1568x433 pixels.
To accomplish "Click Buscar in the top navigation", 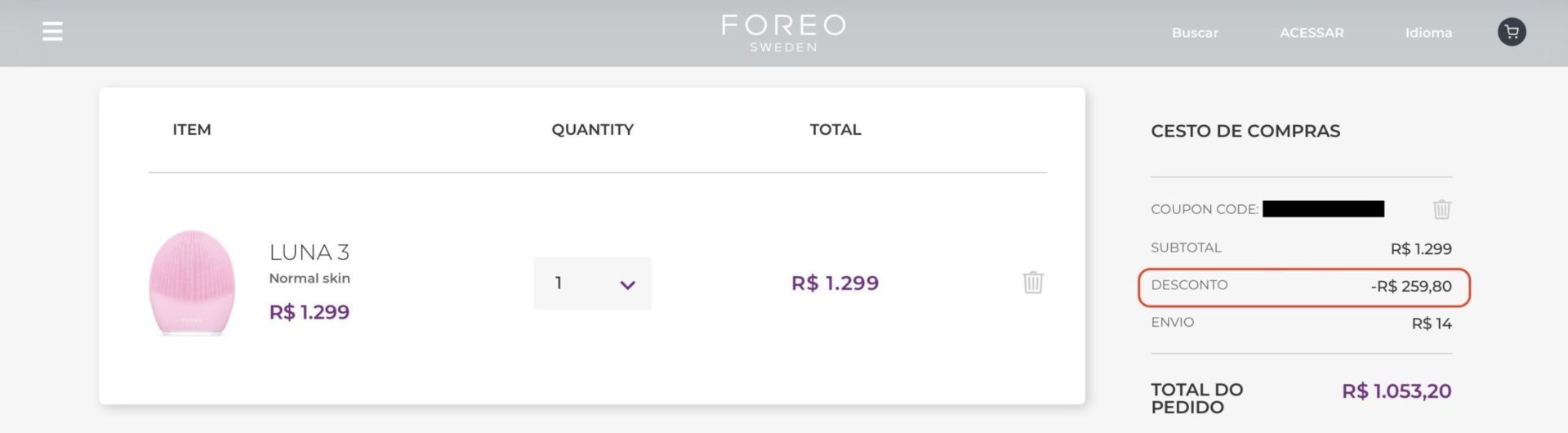I will pyautogui.click(x=1194, y=33).
